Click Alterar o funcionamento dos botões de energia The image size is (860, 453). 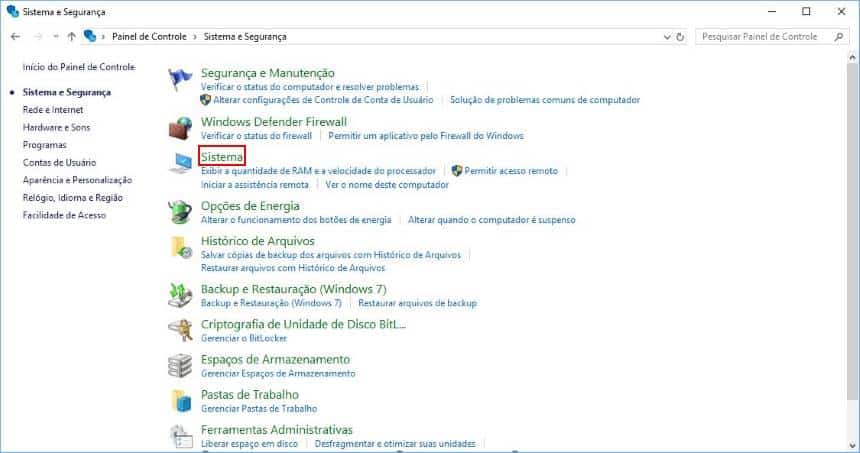tap(296, 219)
